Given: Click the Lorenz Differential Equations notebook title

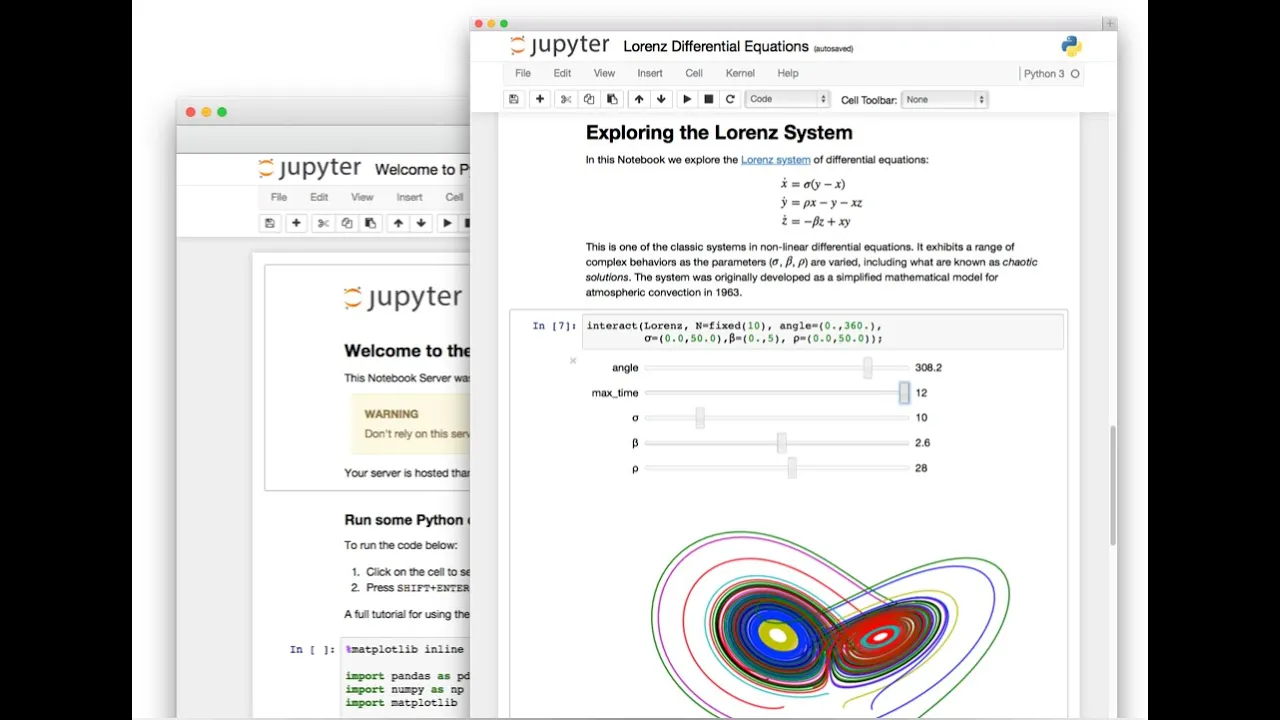Looking at the screenshot, I should [716, 46].
